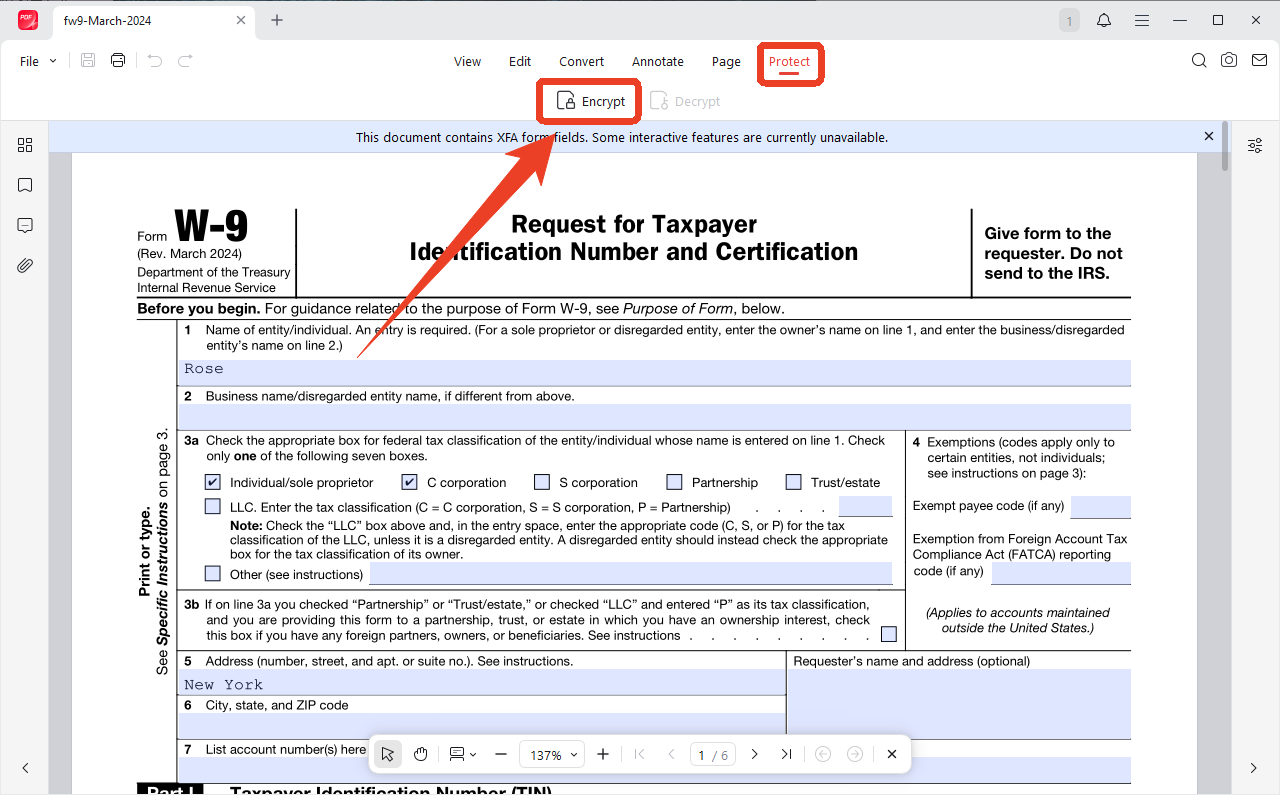Click the LLC tax classification field
The width and height of the screenshot is (1280, 795).
pyautogui.click(x=865, y=507)
